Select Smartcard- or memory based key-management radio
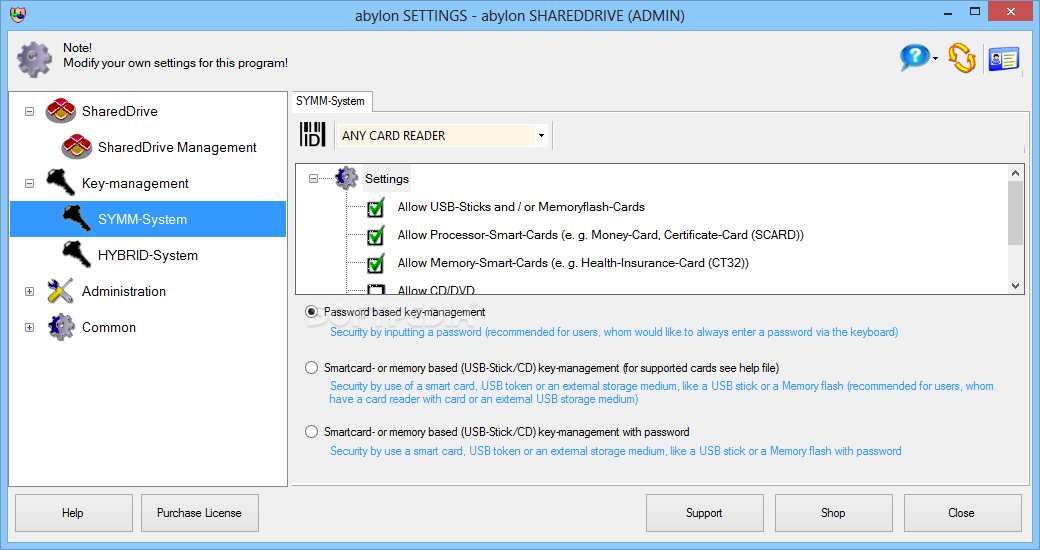 [311, 367]
